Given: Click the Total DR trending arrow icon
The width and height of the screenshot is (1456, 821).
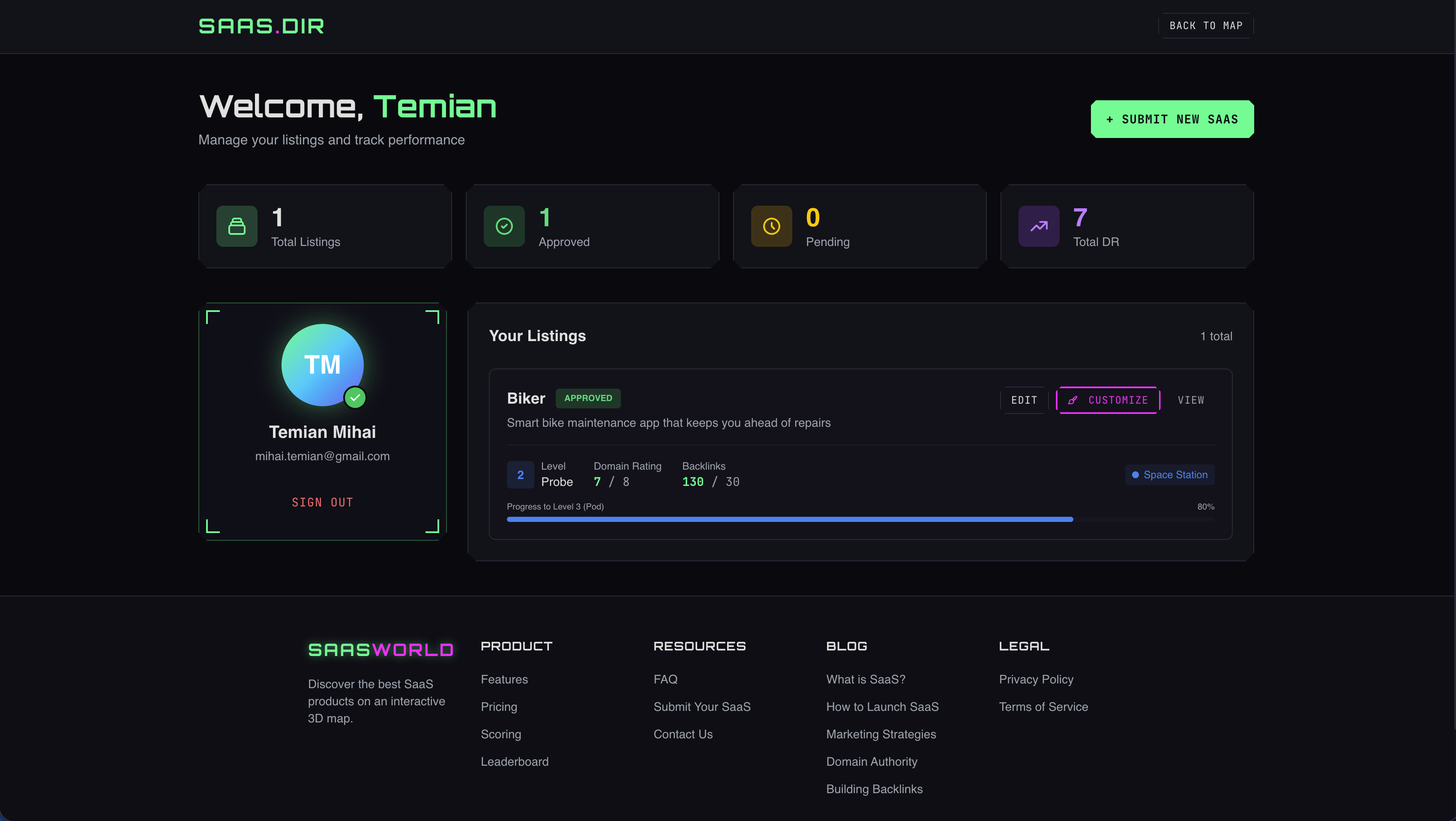Looking at the screenshot, I should (x=1039, y=226).
